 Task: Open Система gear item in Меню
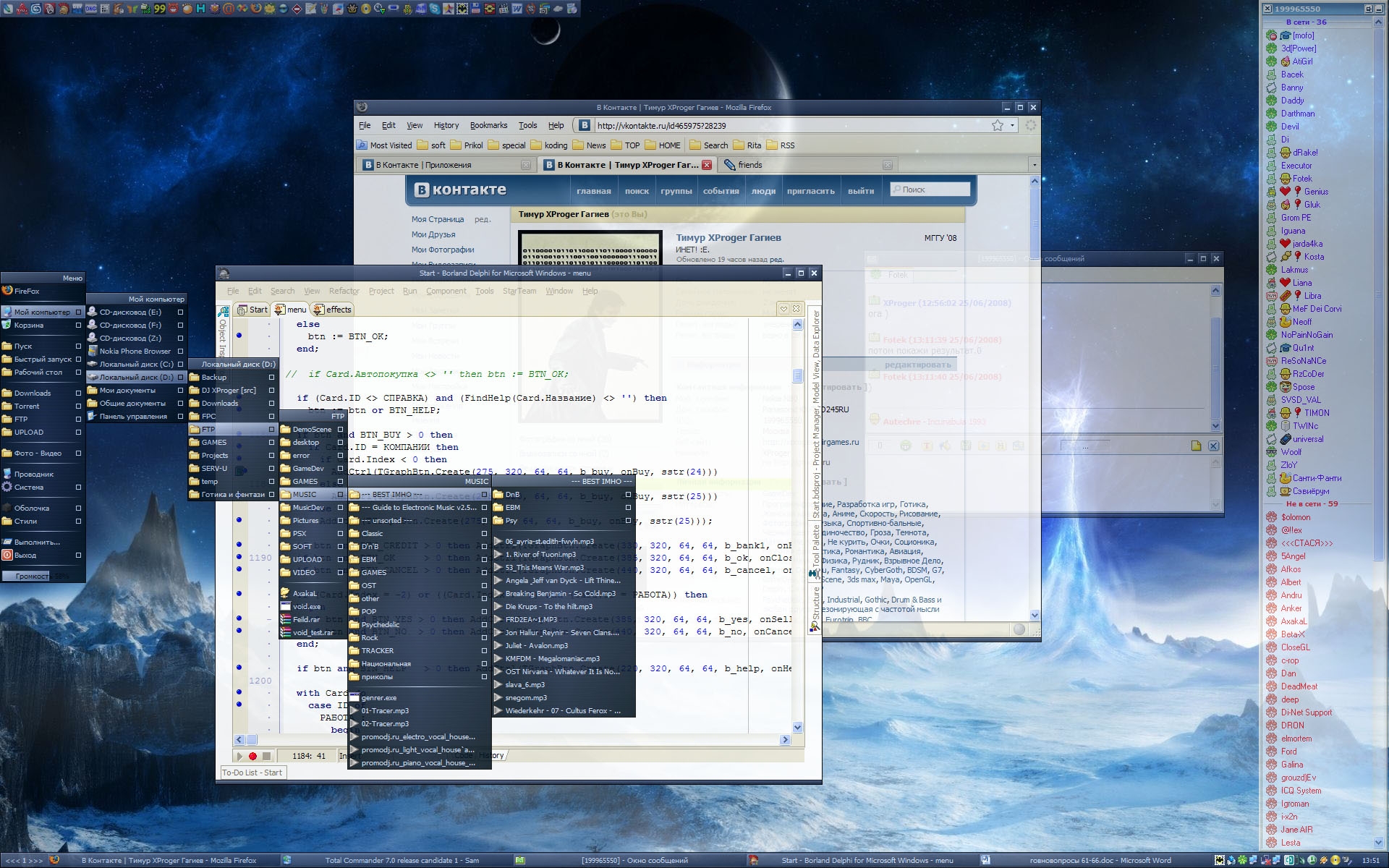point(42,488)
